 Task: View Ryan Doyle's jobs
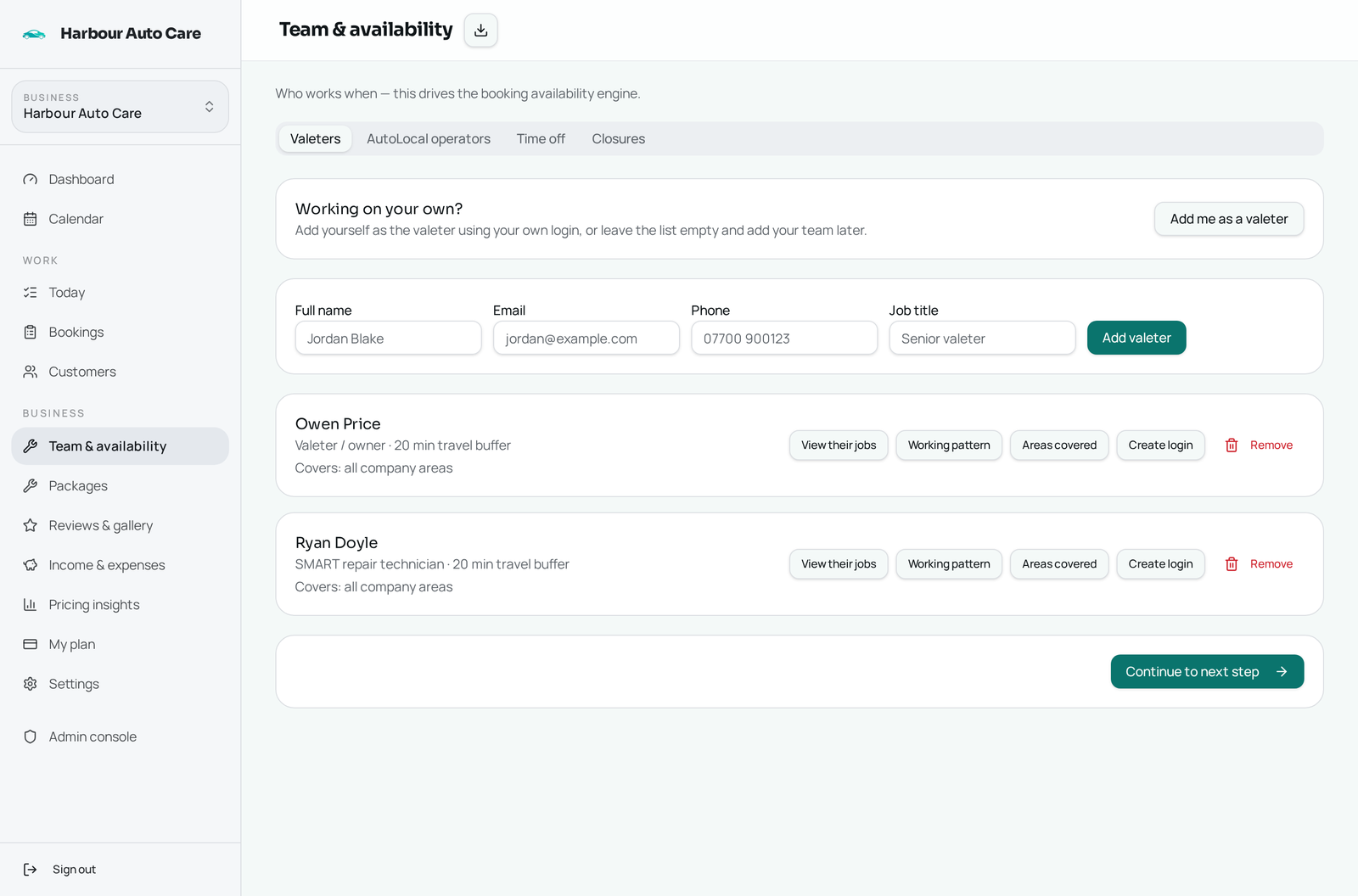point(839,564)
